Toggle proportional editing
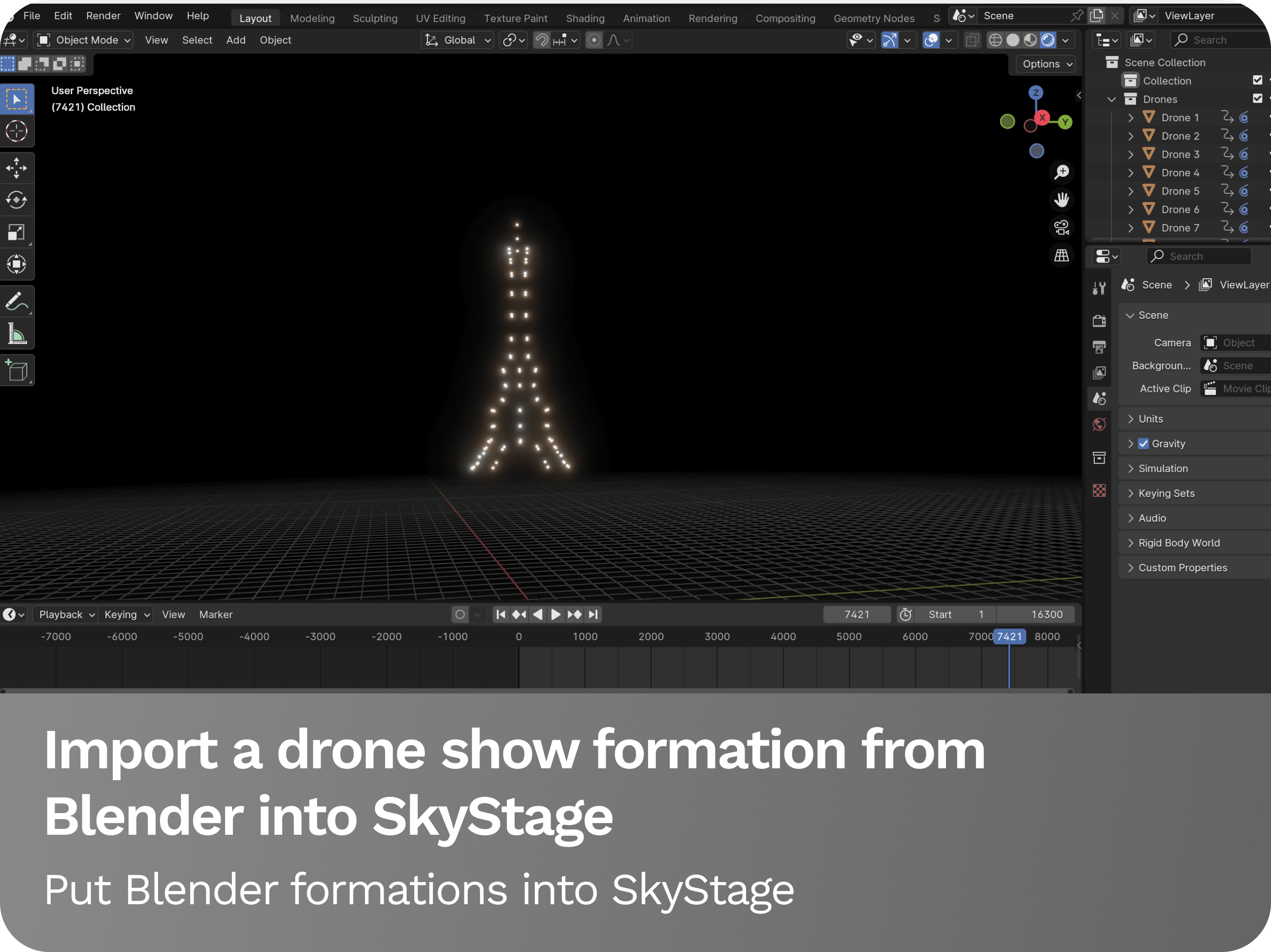 click(594, 40)
